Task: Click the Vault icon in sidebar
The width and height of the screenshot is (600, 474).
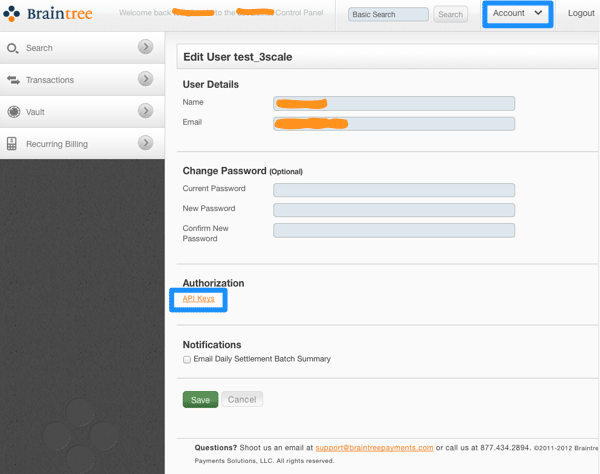Action: (13, 112)
